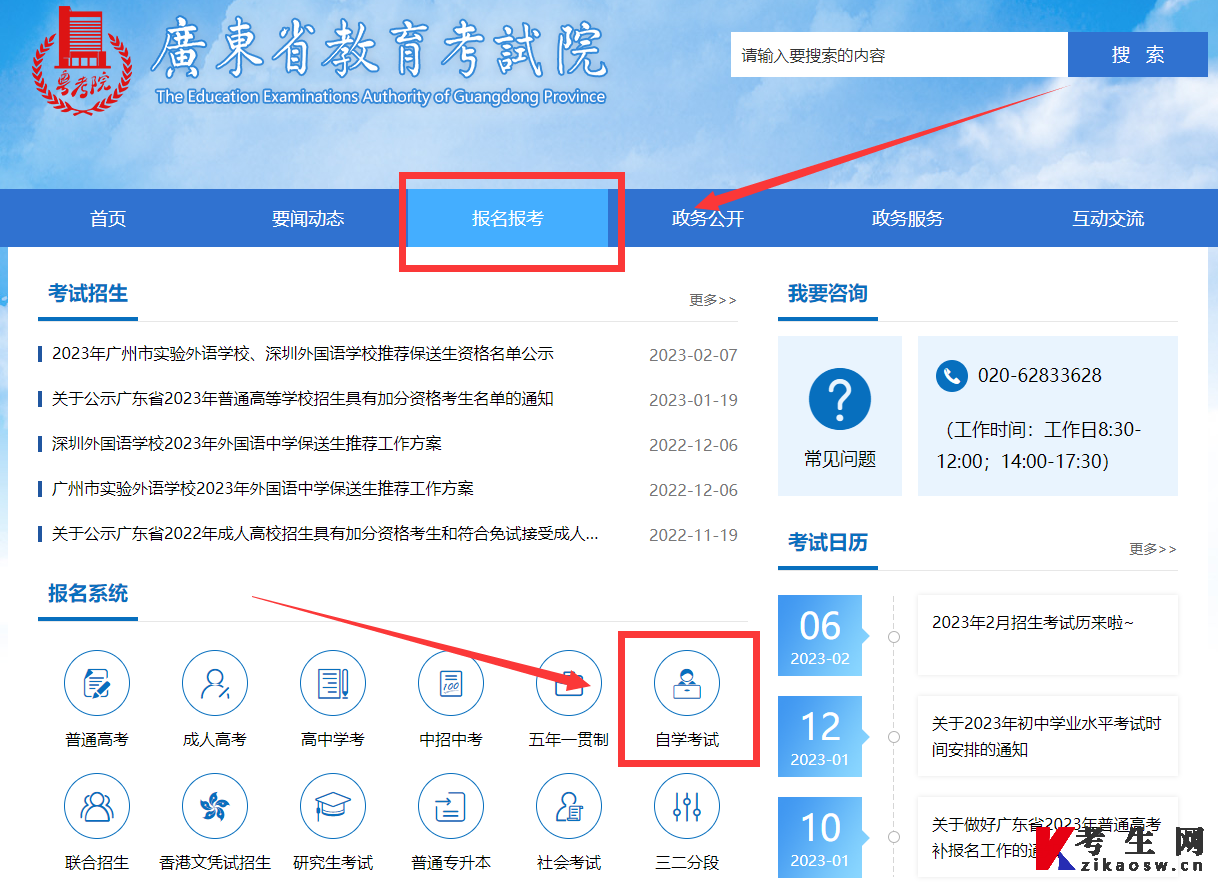Go to the 首页 nav tab
Screen dimensions: 1218x884
(x=108, y=218)
